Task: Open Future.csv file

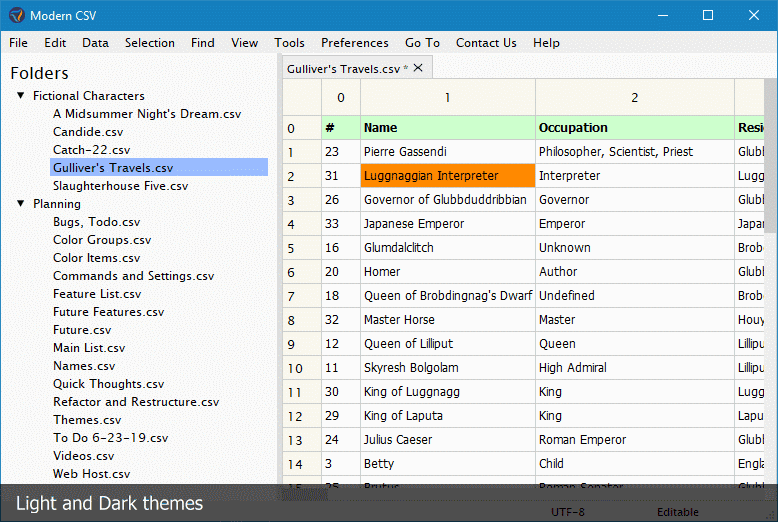Action: pos(82,330)
